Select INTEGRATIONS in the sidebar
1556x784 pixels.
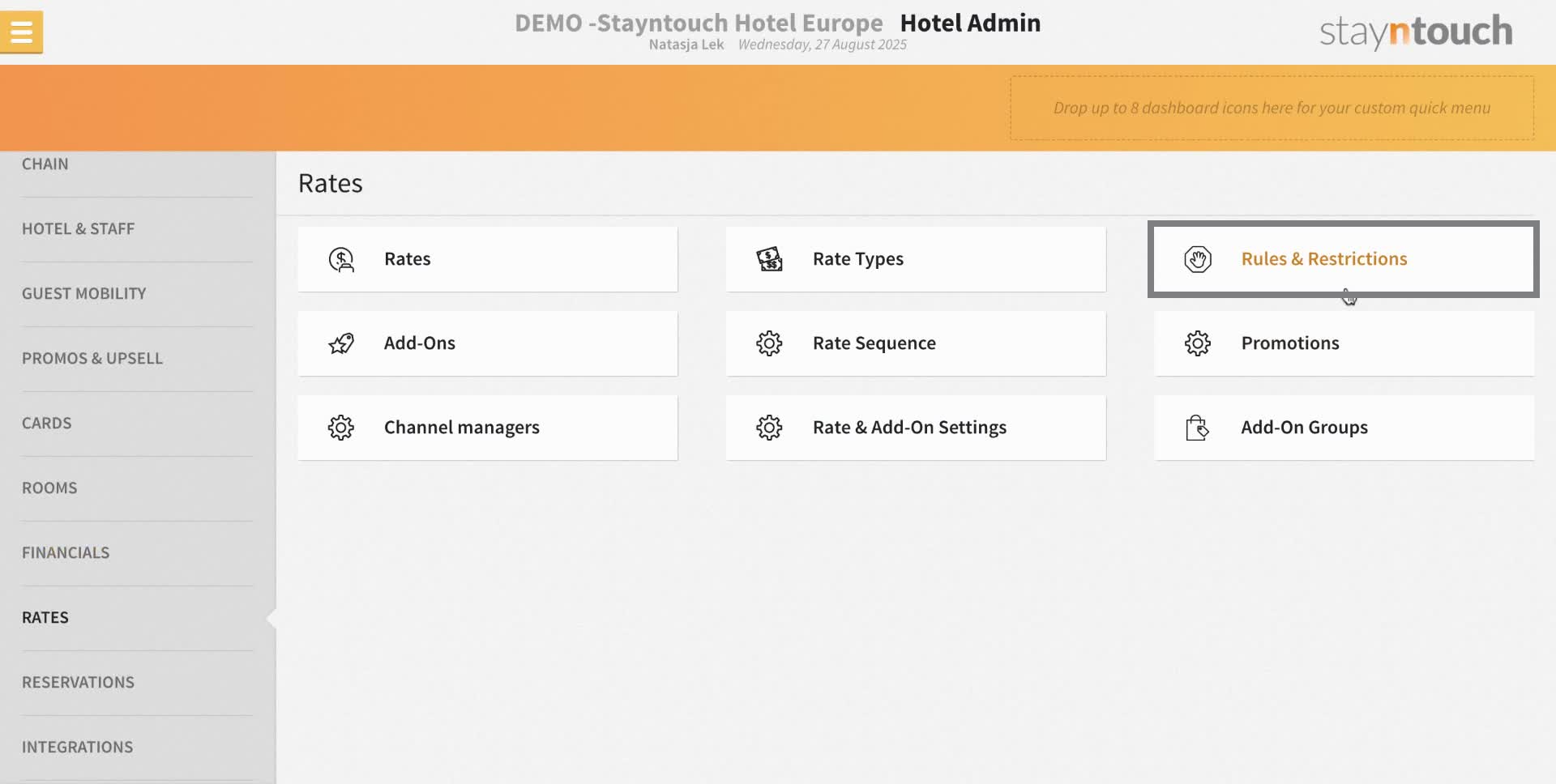(x=138, y=748)
